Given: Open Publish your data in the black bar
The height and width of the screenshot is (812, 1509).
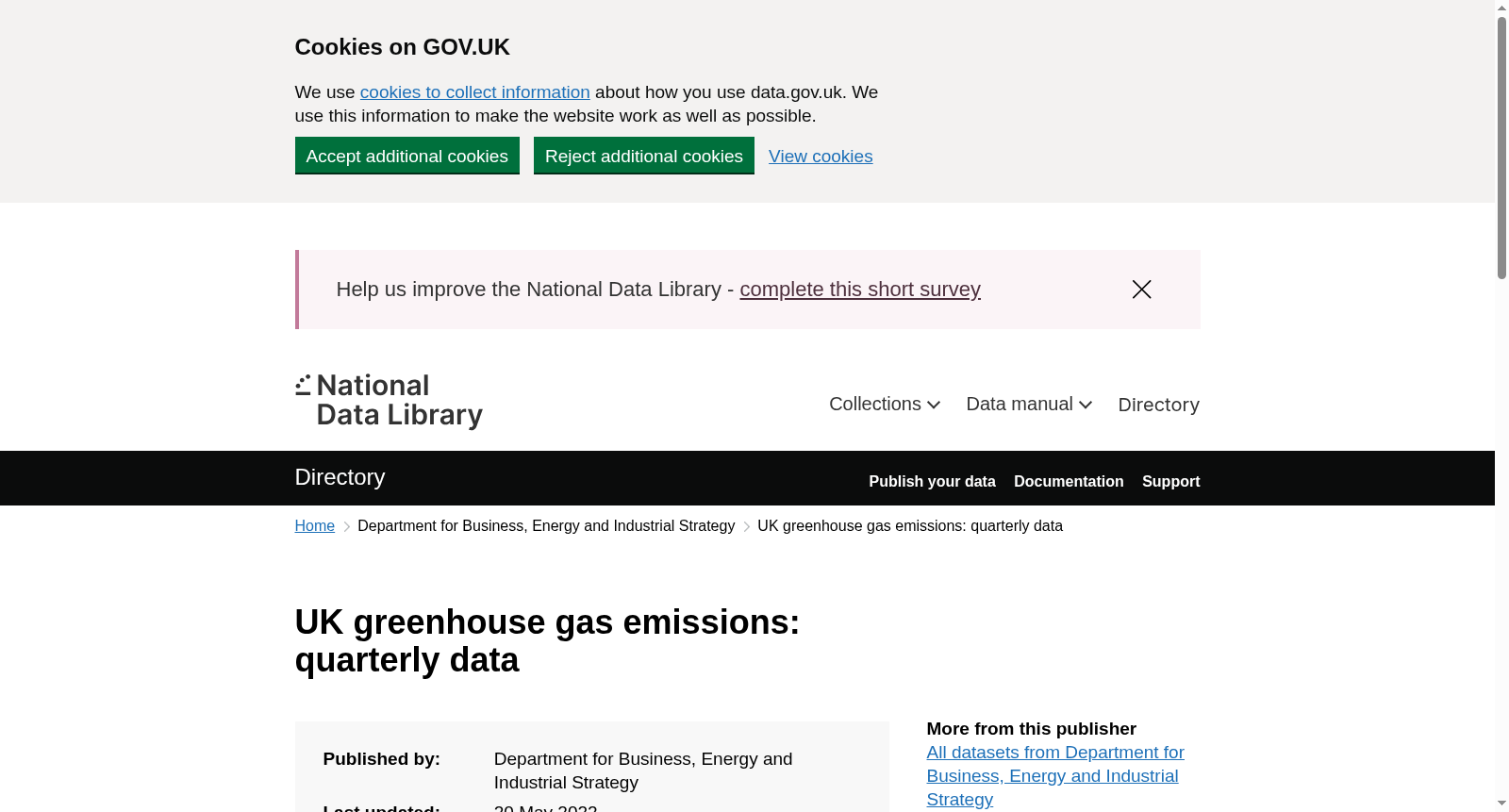Looking at the screenshot, I should [932, 481].
